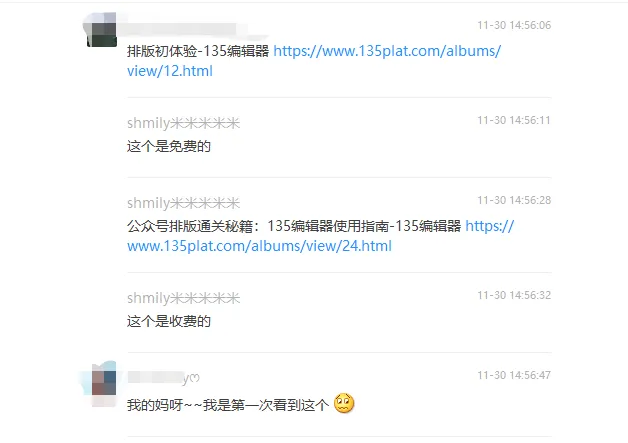The image size is (628, 443).
Task: Click the pixelated avatar beside the last message
Action: point(103,383)
